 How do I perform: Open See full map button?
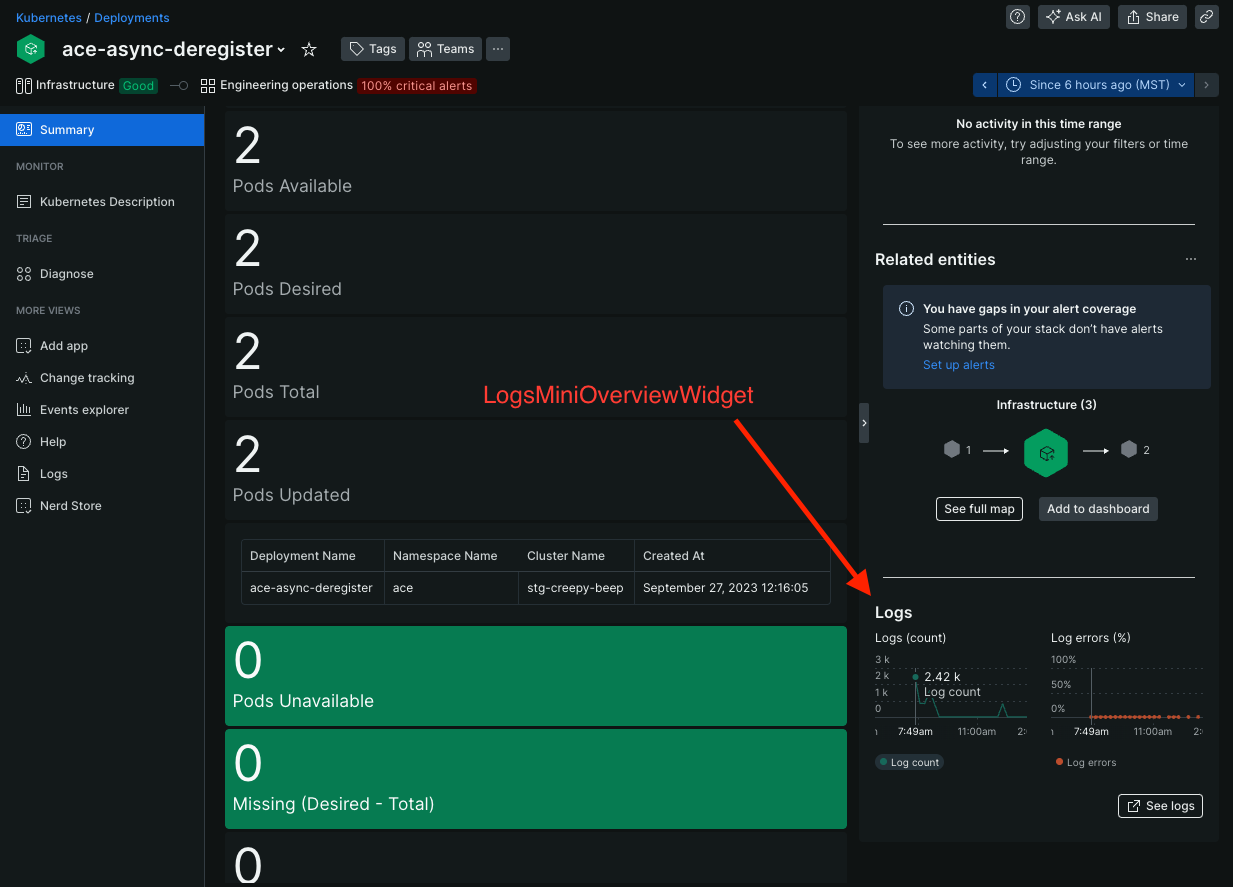[979, 508]
